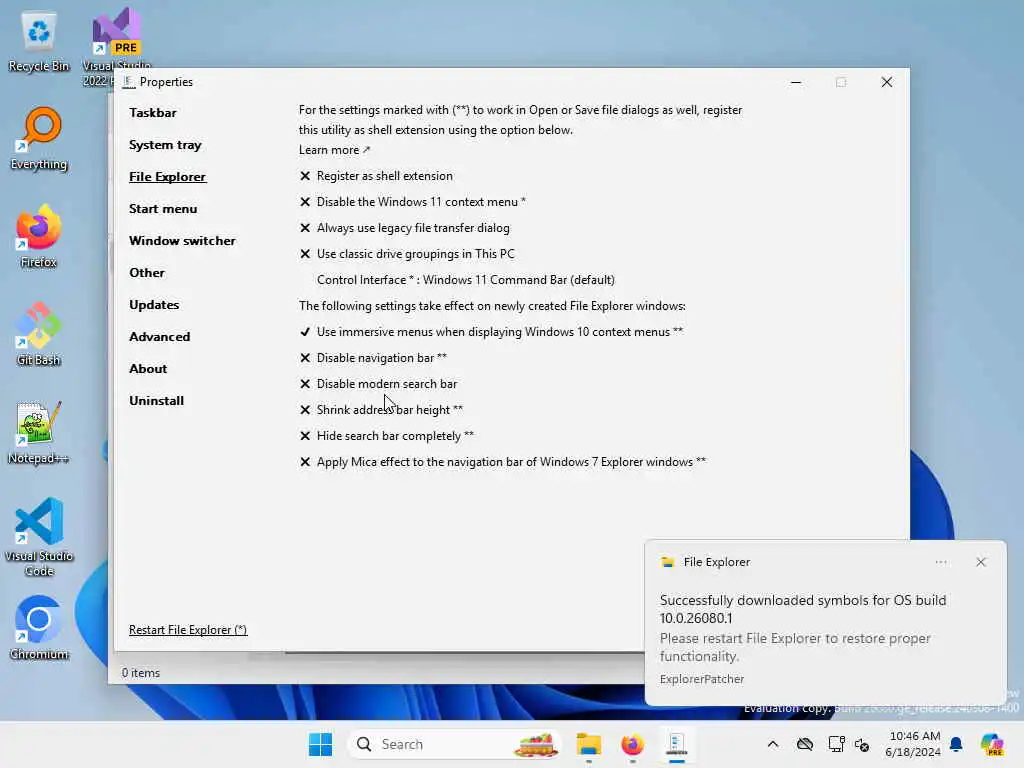Click the '0 items' status bar text
The image size is (1024, 768).
pos(140,673)
